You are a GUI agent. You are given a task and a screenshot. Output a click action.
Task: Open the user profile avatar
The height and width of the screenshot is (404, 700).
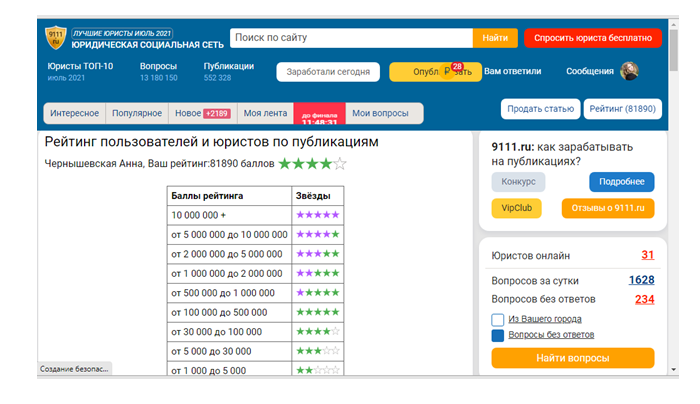[x=630, y=71]
